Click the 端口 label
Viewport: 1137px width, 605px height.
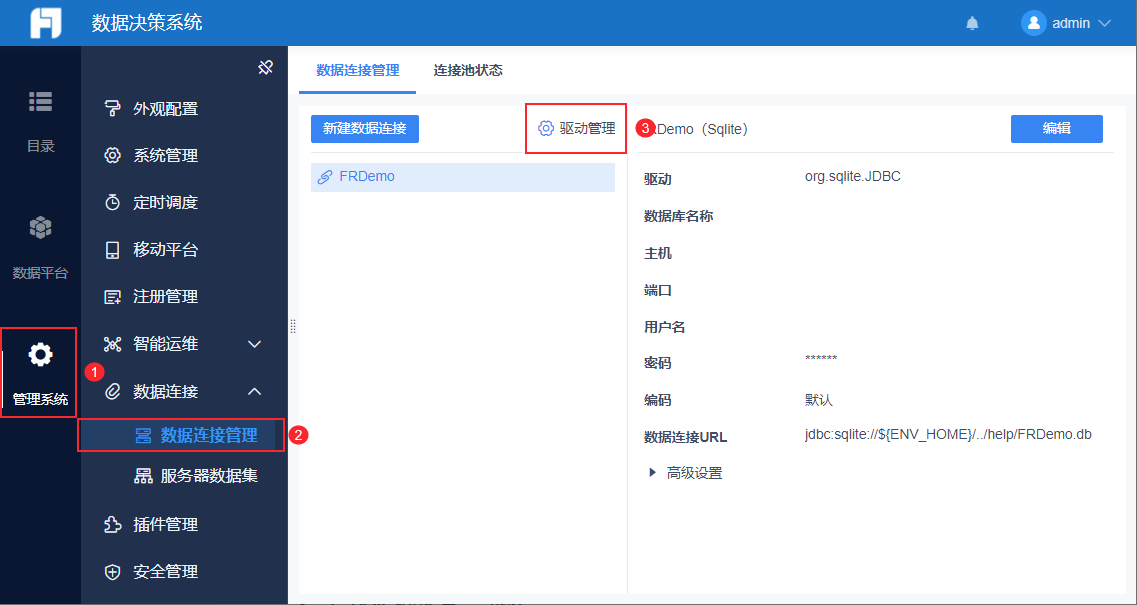pyautogui.click(x=658, y=290)
